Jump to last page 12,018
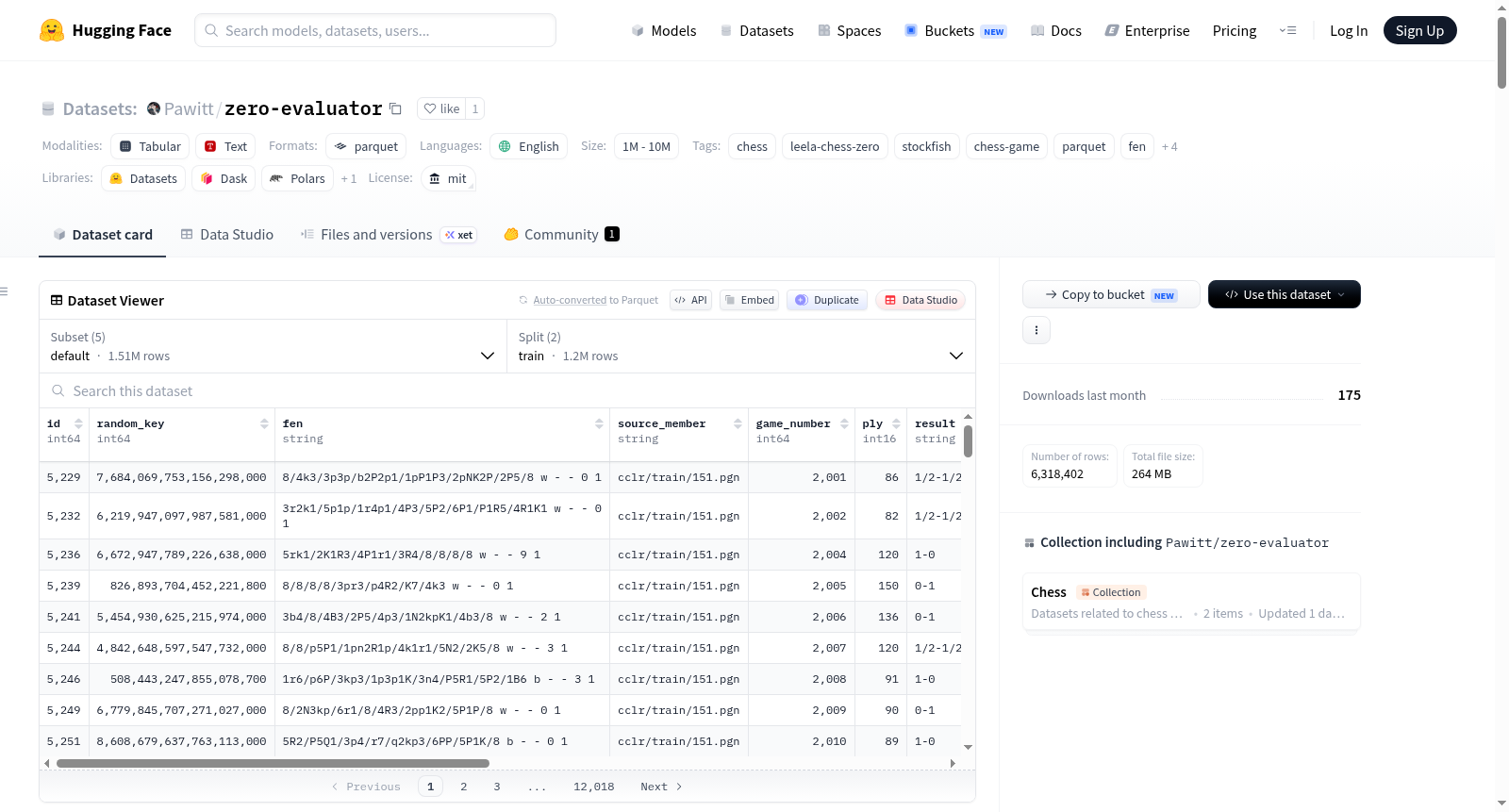The width and height of the screenshot is (1509, 812). pyautogui.click(x=594, y=787)
